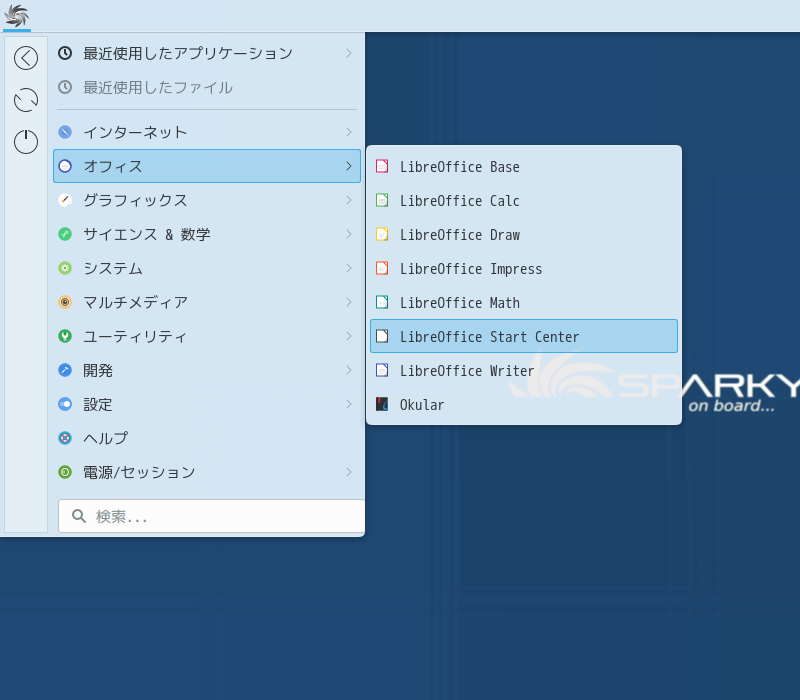Click the refresh session icon in sidebar
The height and width of the screenshot is (700, 800).
click(26, 100)
